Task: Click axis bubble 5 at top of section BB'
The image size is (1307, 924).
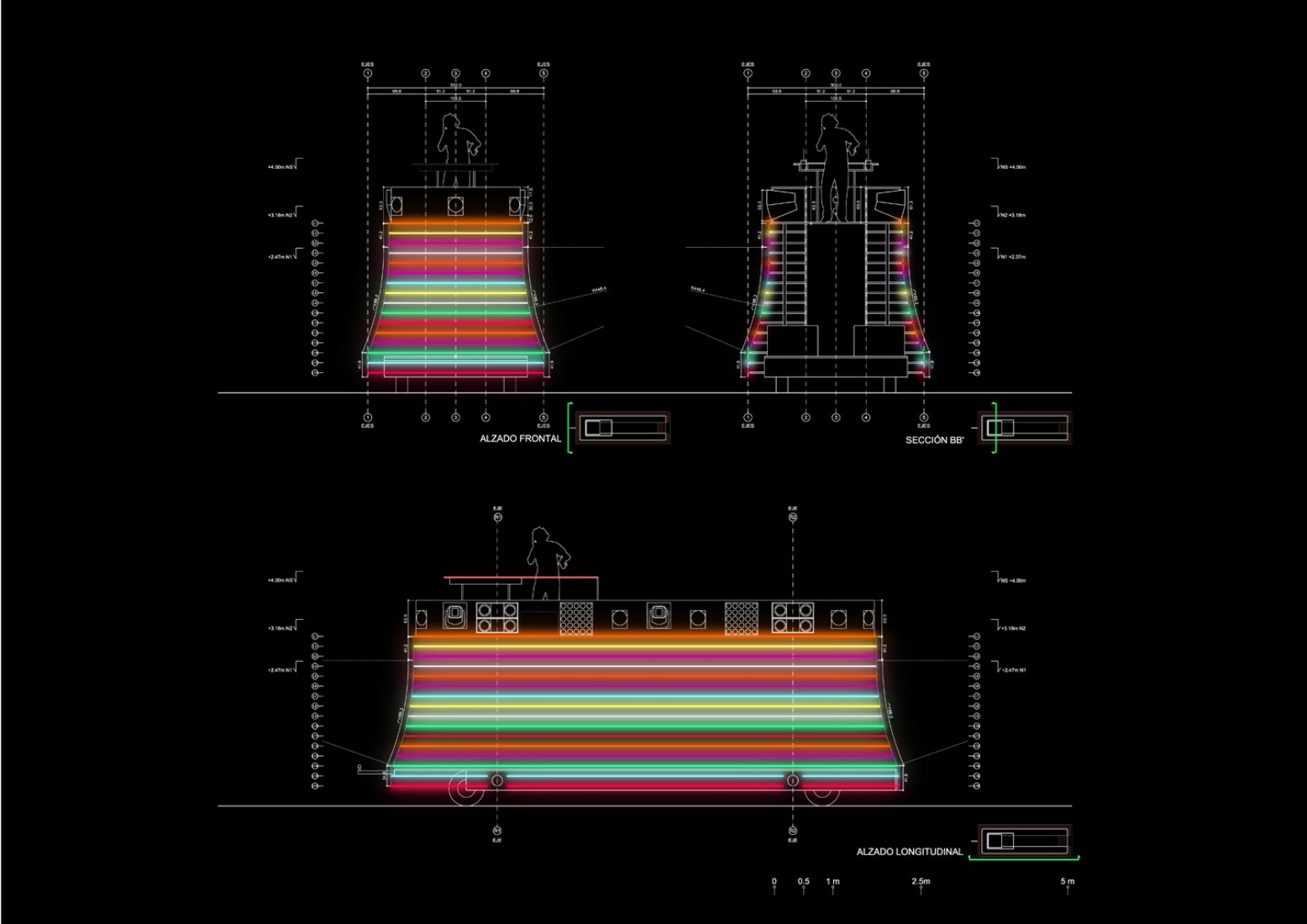Action: click(924, 74)
